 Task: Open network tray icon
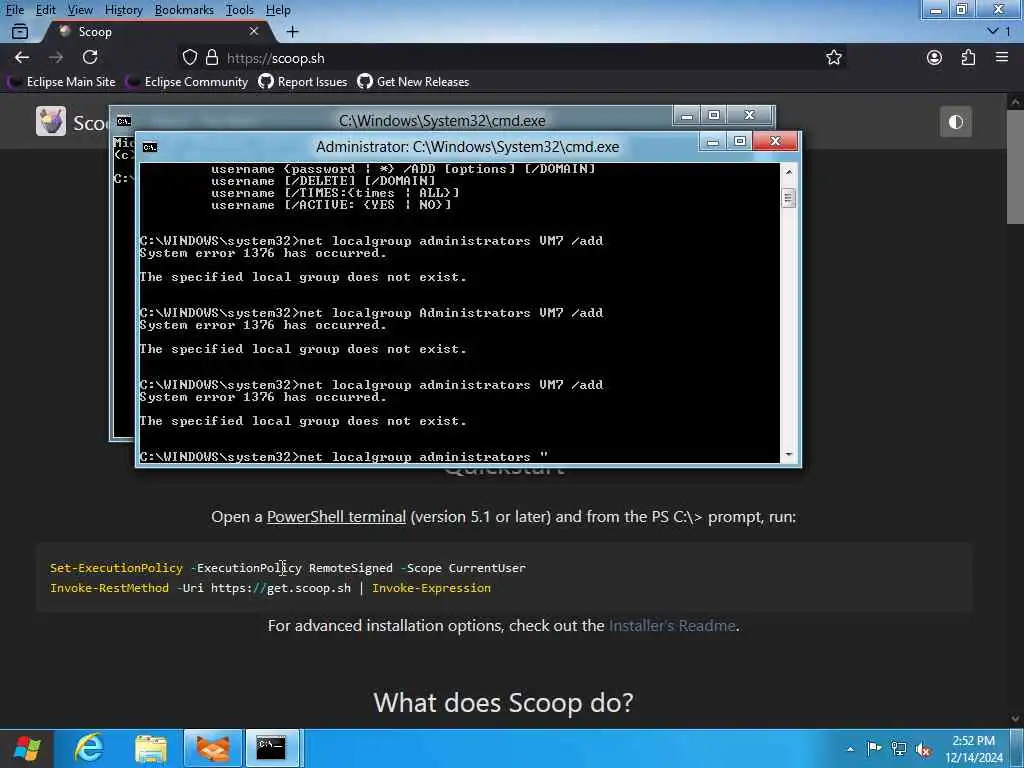pos(899,749)
